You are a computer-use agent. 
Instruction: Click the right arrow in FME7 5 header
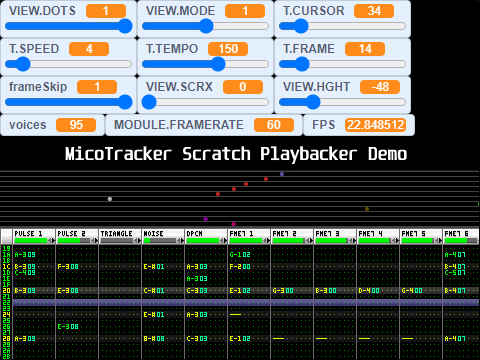(x=440, y=240)
